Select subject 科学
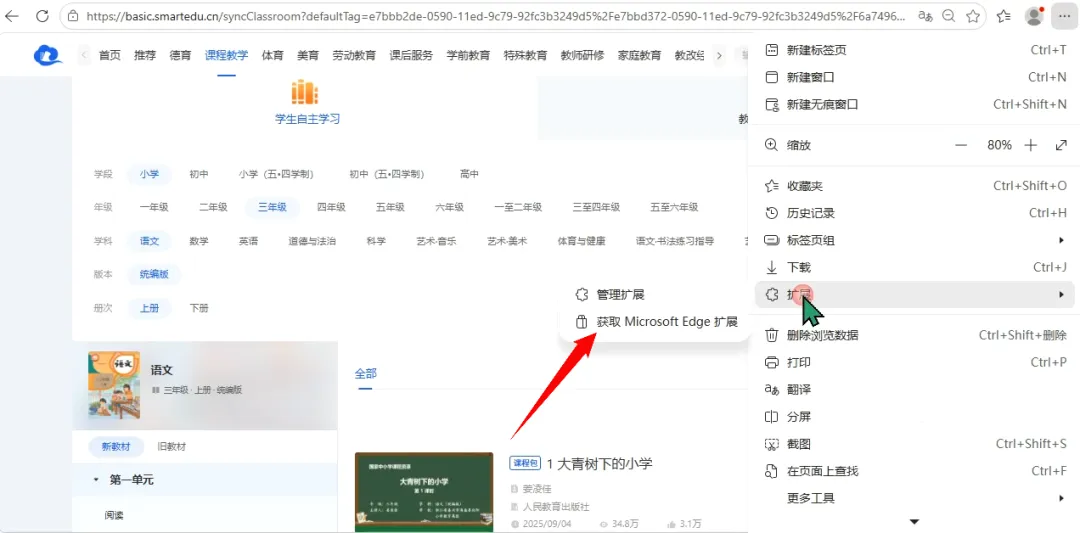The width and height of the screenshot is (1080, 533). point(376,241)
